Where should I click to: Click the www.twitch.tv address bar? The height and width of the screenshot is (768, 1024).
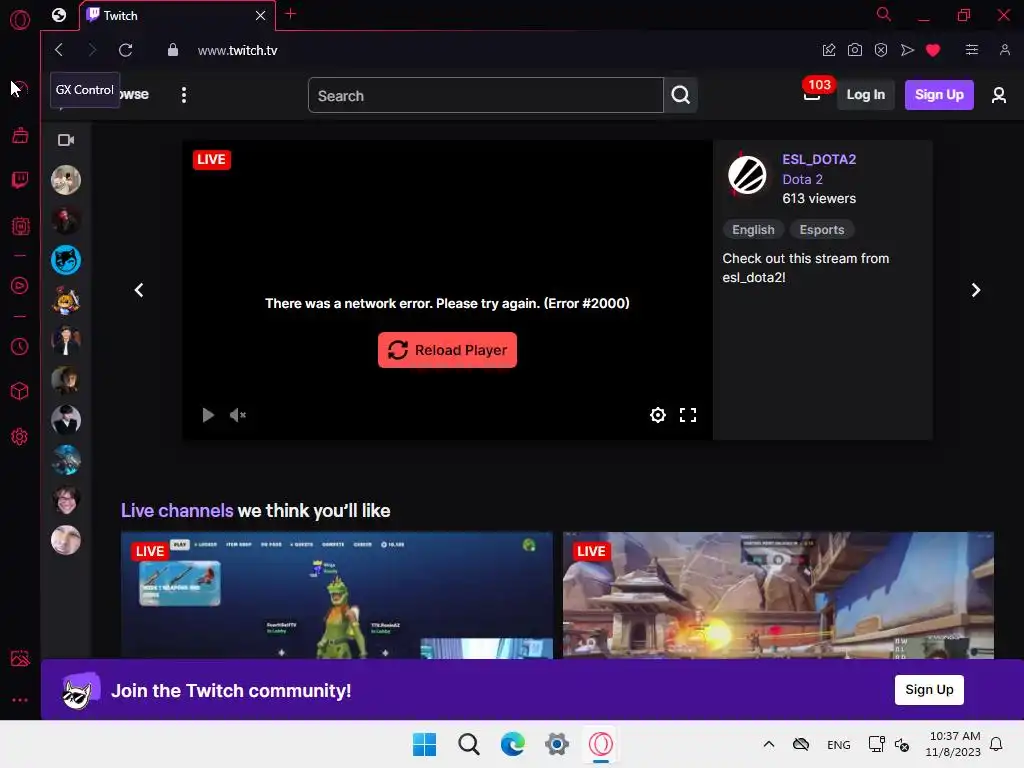238,50
